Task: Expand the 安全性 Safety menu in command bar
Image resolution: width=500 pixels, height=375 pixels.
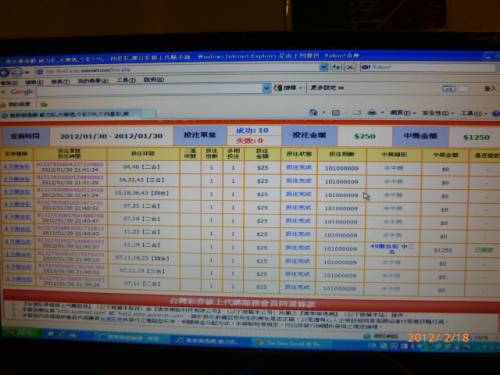Action: 438,113
